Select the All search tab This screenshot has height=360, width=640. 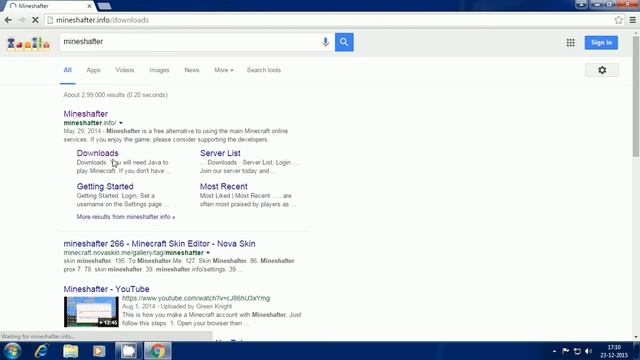point(68,70)
